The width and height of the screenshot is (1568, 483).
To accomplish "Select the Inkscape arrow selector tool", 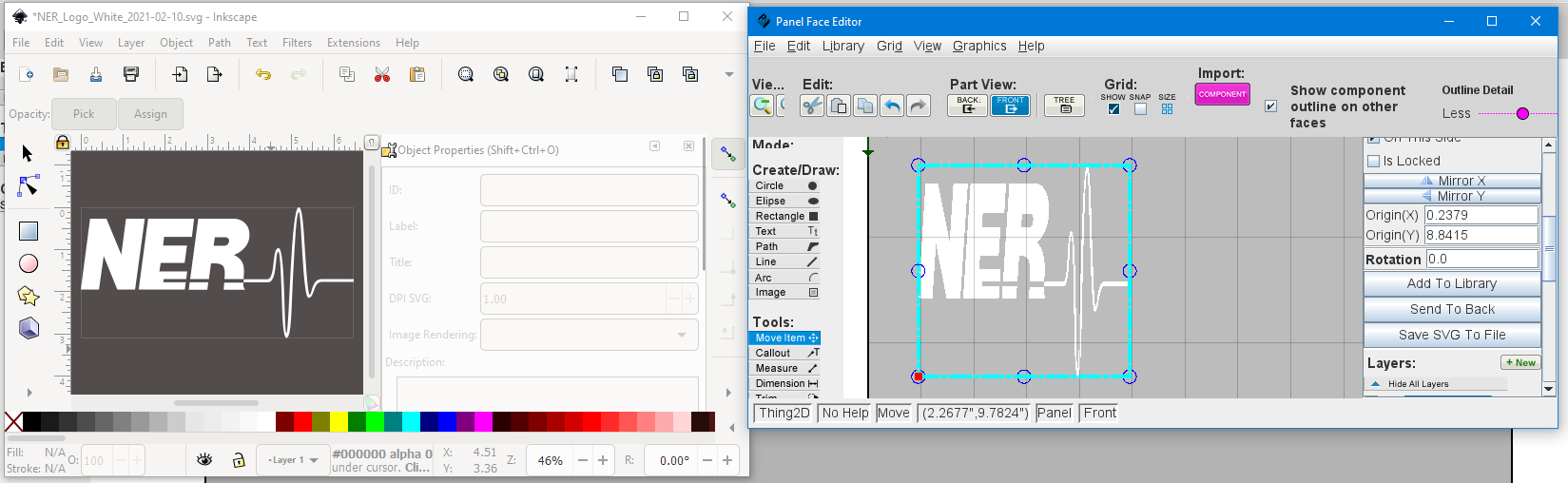I will tap(28, 154).
